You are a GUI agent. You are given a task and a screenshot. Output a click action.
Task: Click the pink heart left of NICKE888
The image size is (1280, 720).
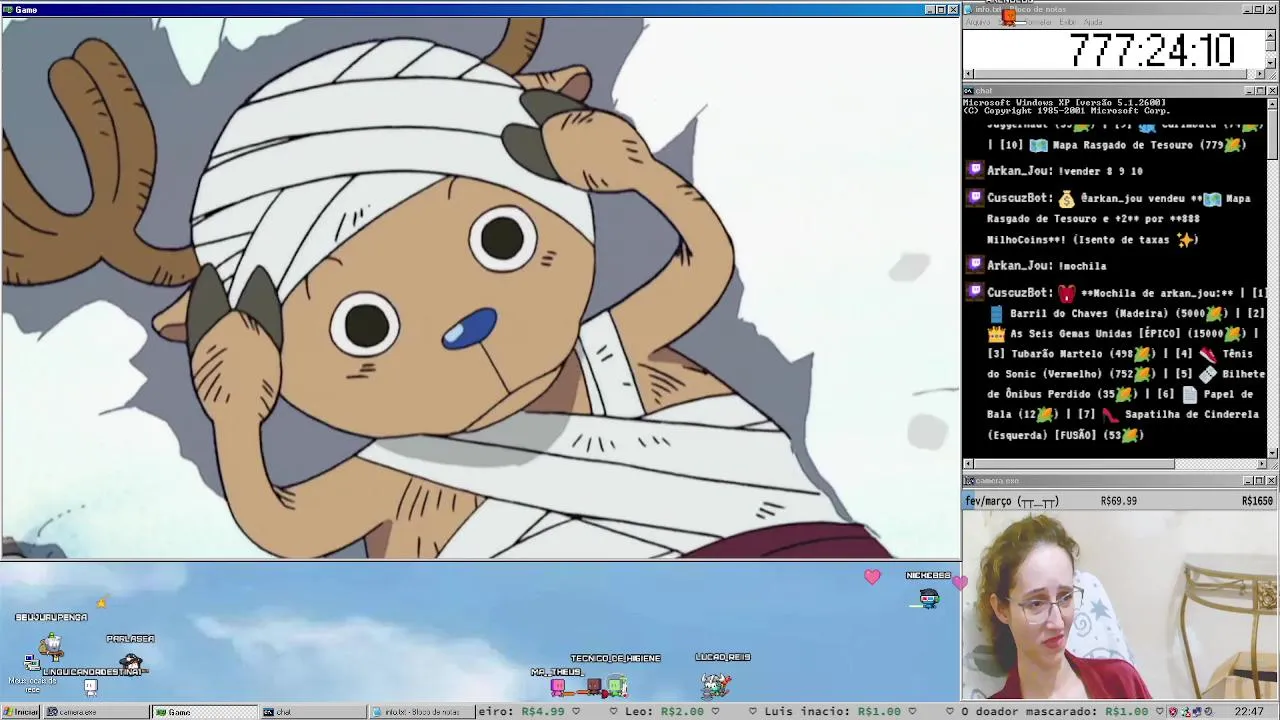[872, 577]
